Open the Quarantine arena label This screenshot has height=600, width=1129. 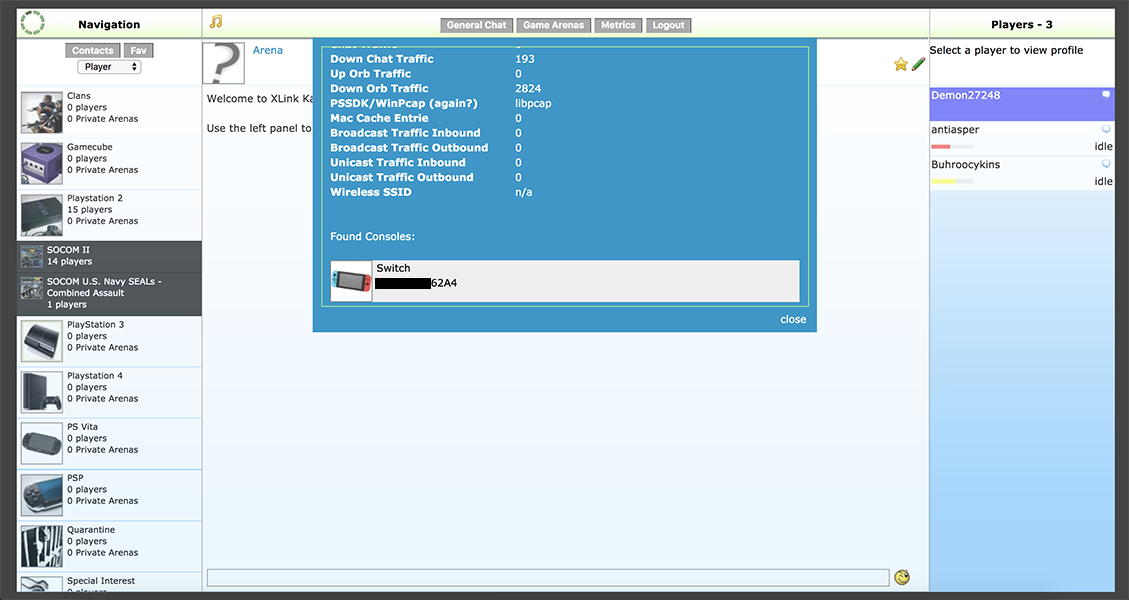click(x=91, y=529)
